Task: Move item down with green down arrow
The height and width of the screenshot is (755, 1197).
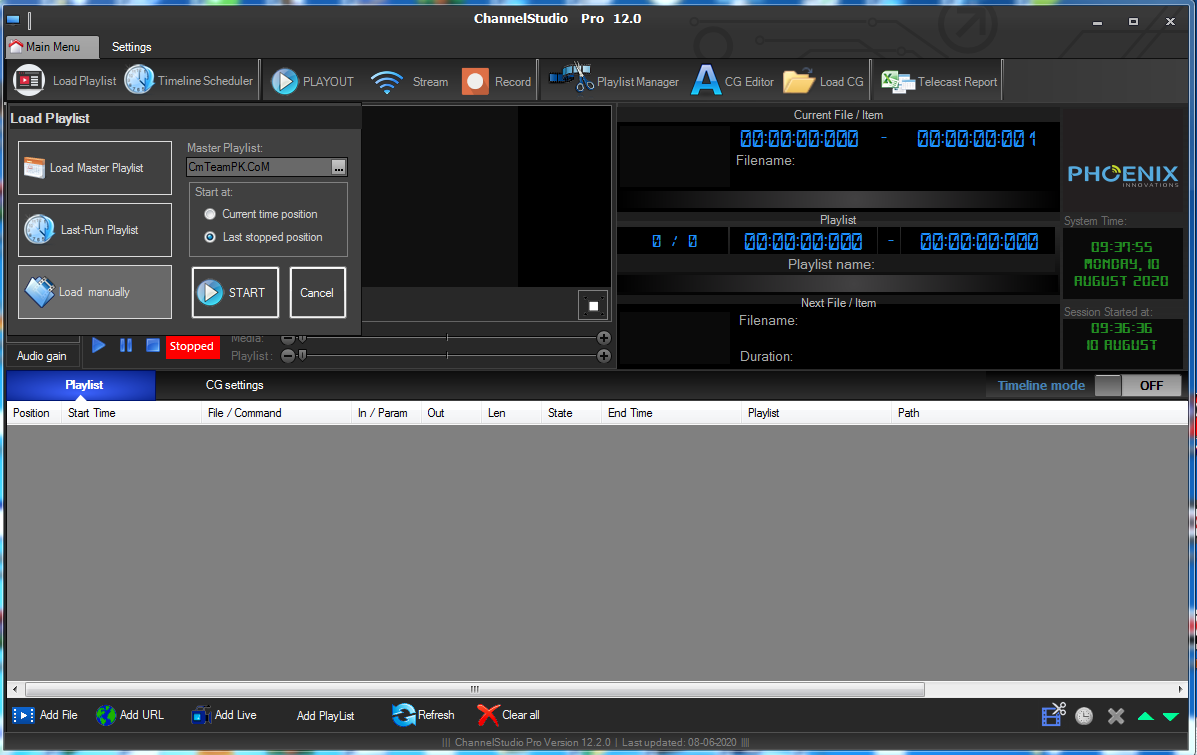Action: tap(1170, 716)
